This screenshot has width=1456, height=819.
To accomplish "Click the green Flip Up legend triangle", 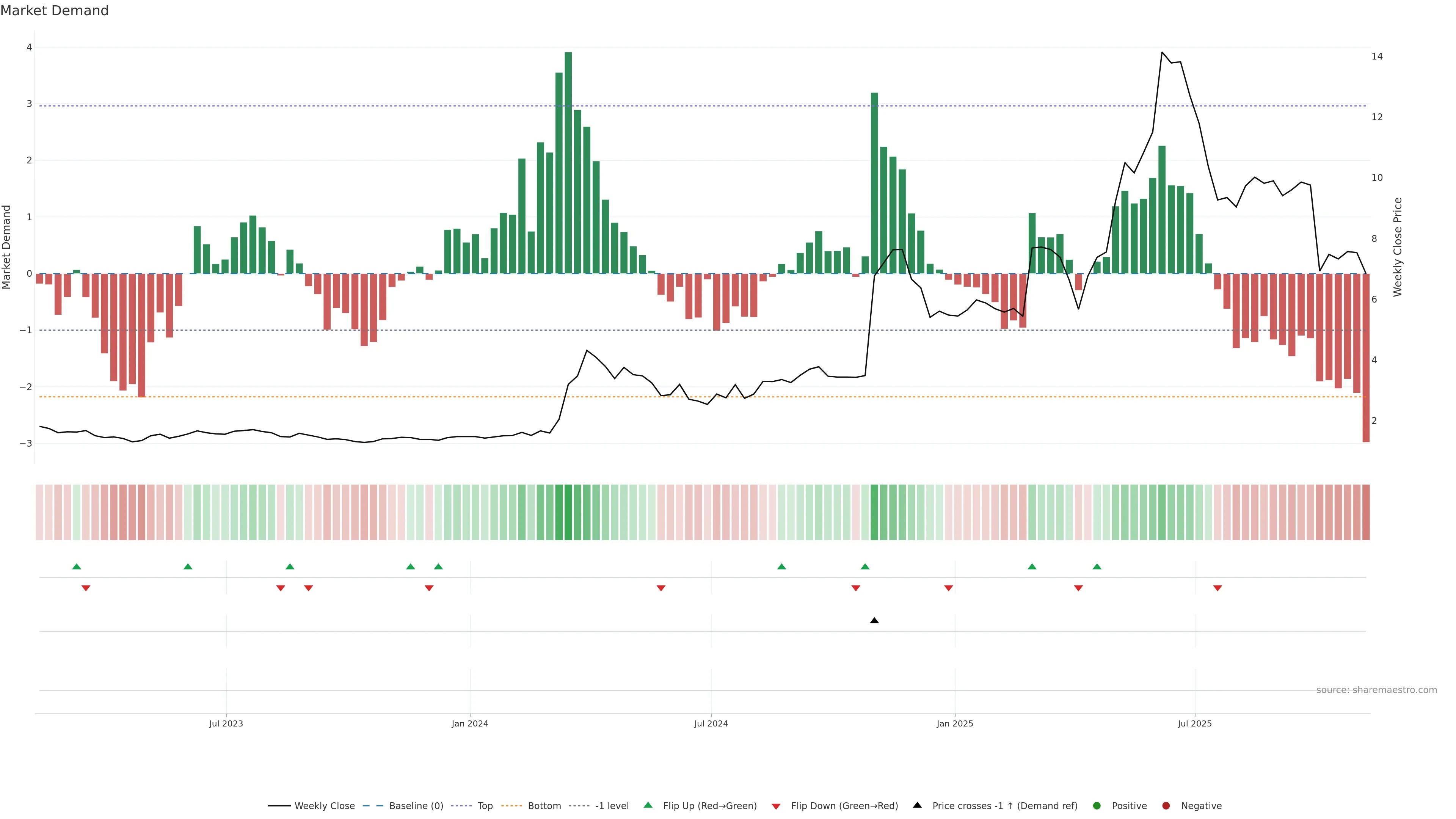I will (x=648, y=805).
